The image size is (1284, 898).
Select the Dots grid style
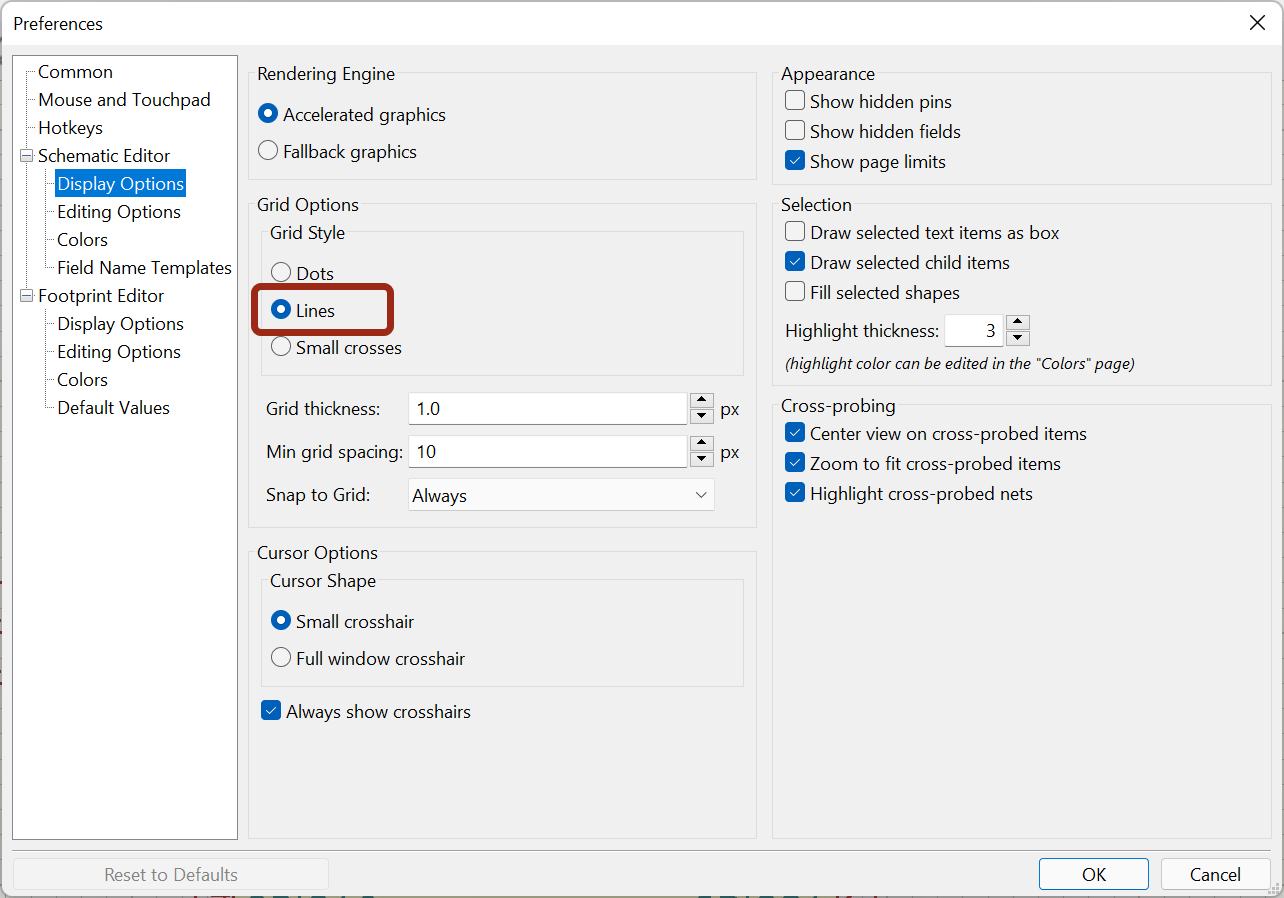coord(281,273)
